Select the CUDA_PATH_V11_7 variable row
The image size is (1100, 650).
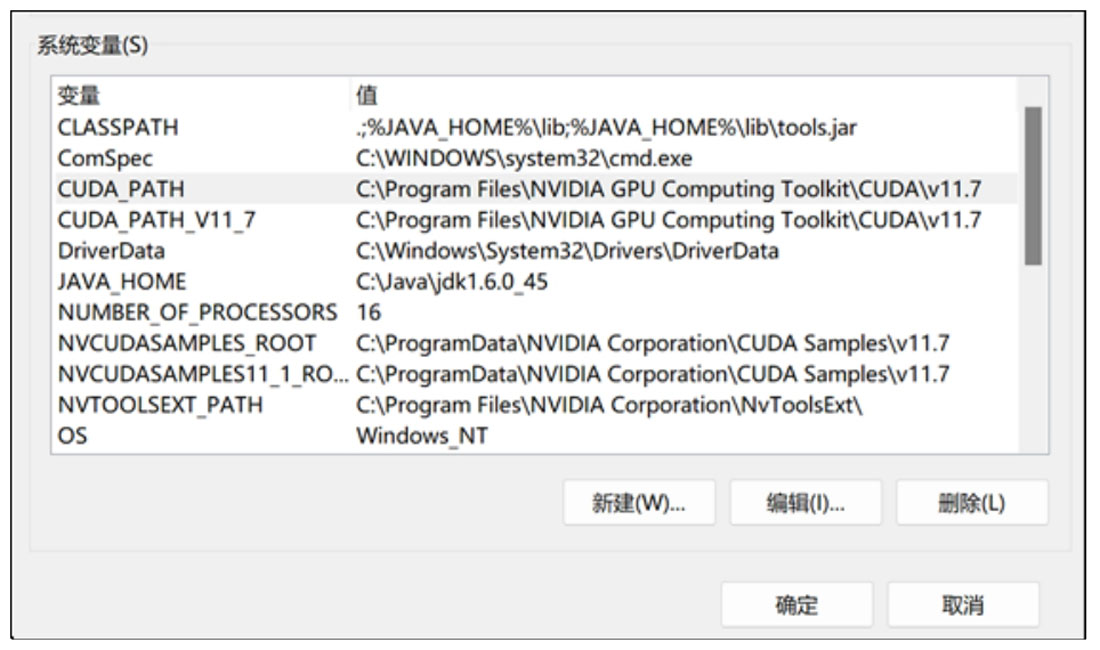[x=536, y=219]
